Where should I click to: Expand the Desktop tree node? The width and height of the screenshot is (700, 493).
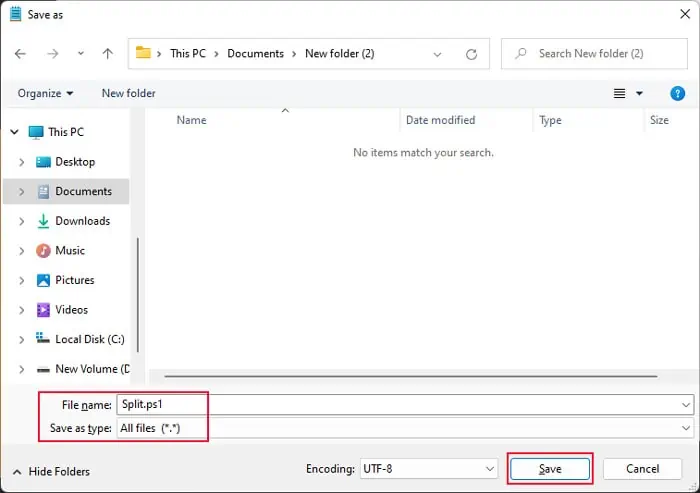pos(21,162)
